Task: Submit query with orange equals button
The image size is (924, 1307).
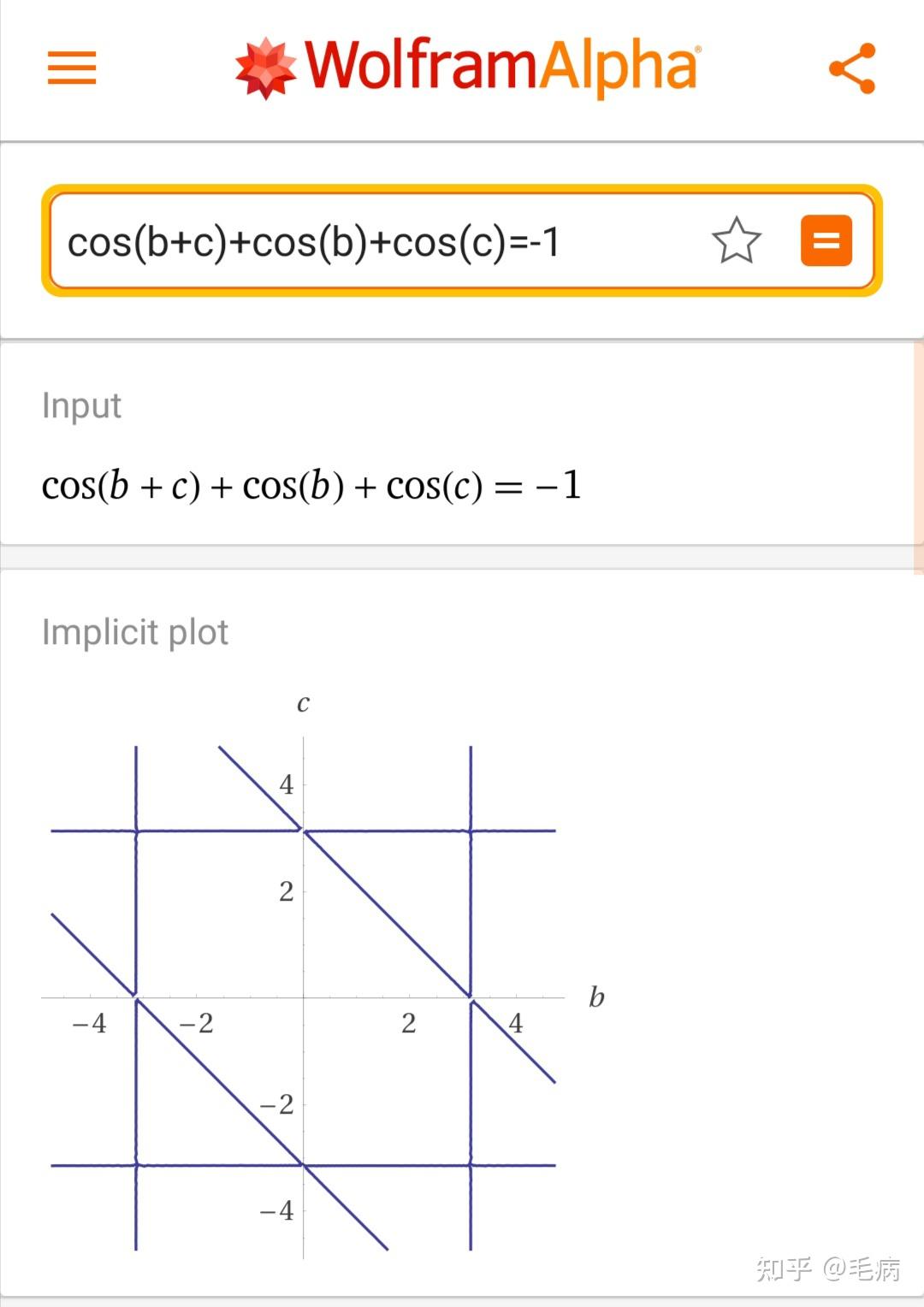Action: pyautogui.click(x=826, y=240)
